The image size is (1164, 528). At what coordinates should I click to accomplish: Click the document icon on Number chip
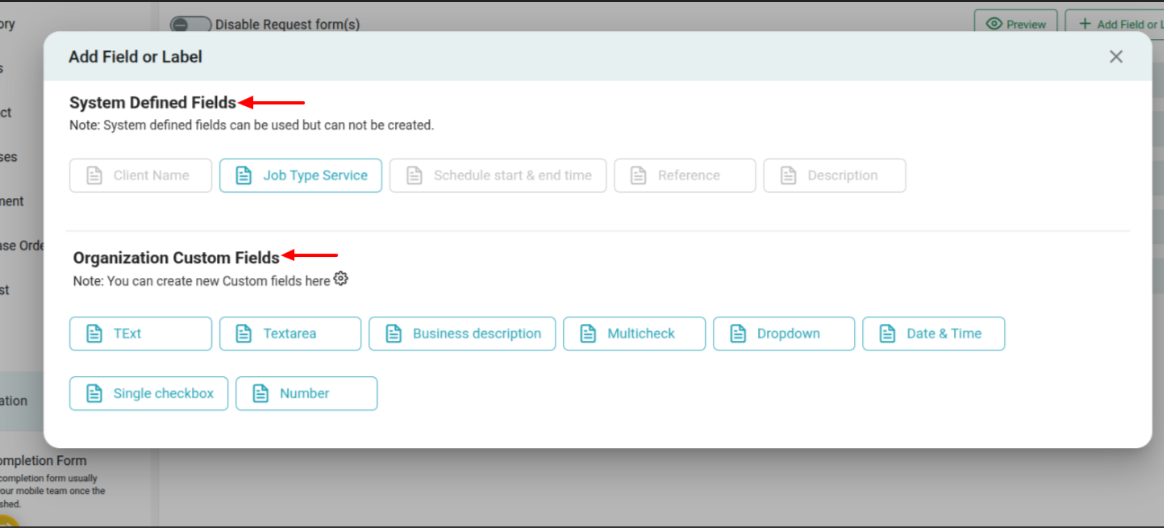(260, 393)
